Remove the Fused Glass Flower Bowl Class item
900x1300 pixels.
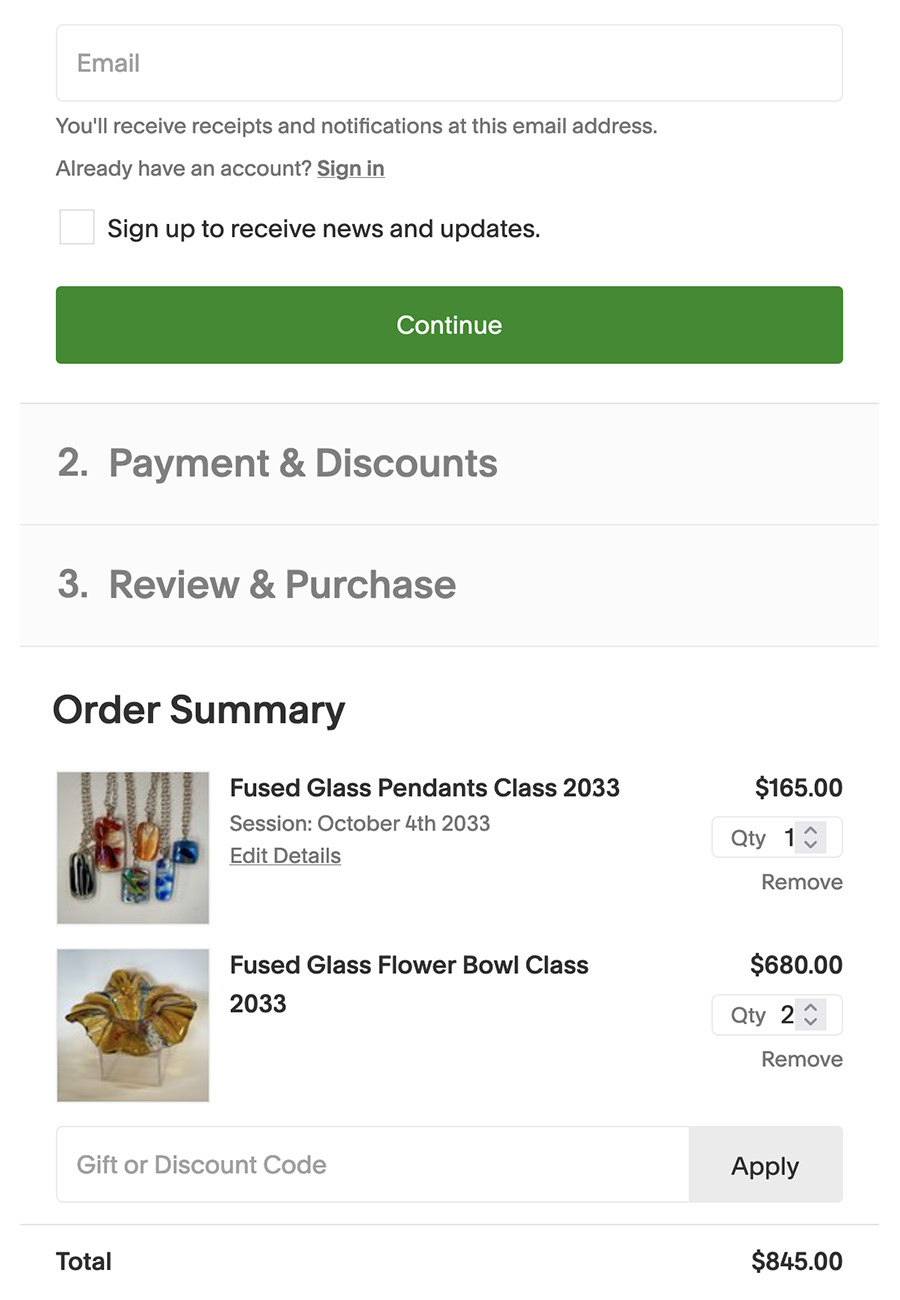point(801,1059)
